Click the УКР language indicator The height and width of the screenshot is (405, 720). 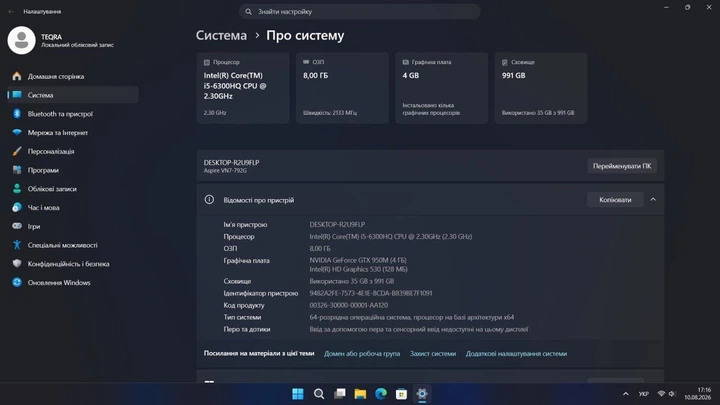(x=644, y=394)
